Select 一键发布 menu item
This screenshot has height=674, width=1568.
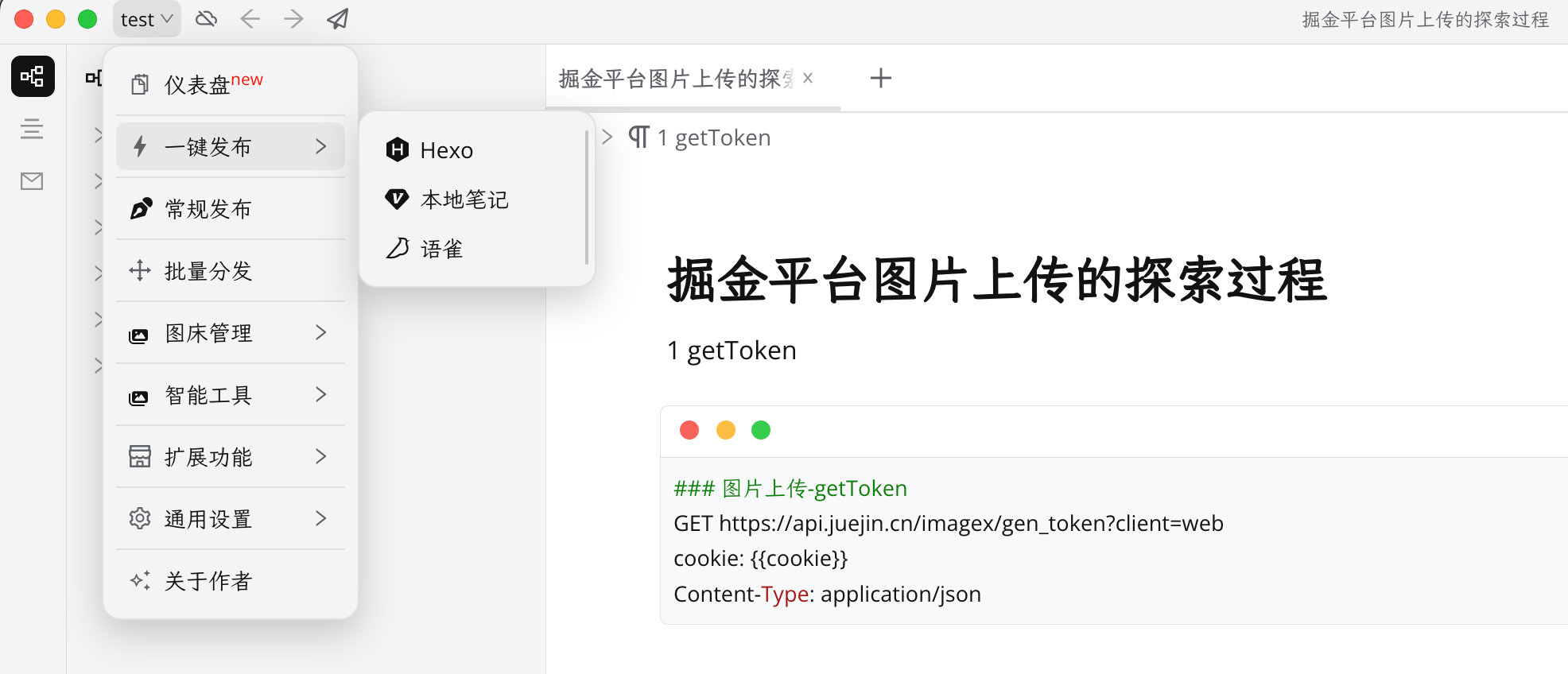point(231,146)
